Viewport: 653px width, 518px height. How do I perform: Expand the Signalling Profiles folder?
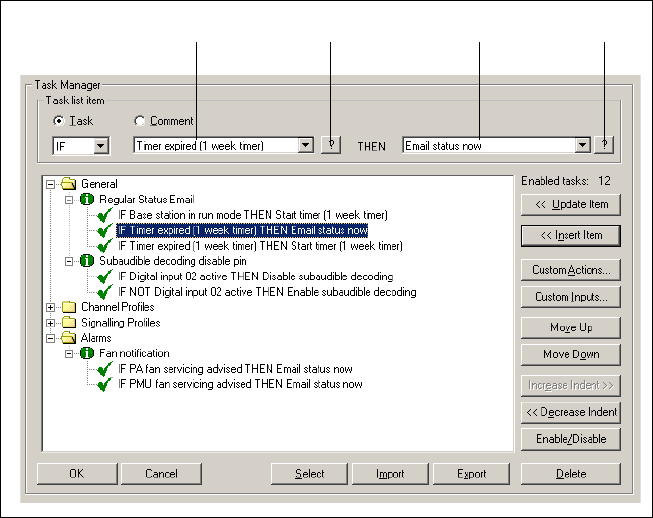point(50,323)
